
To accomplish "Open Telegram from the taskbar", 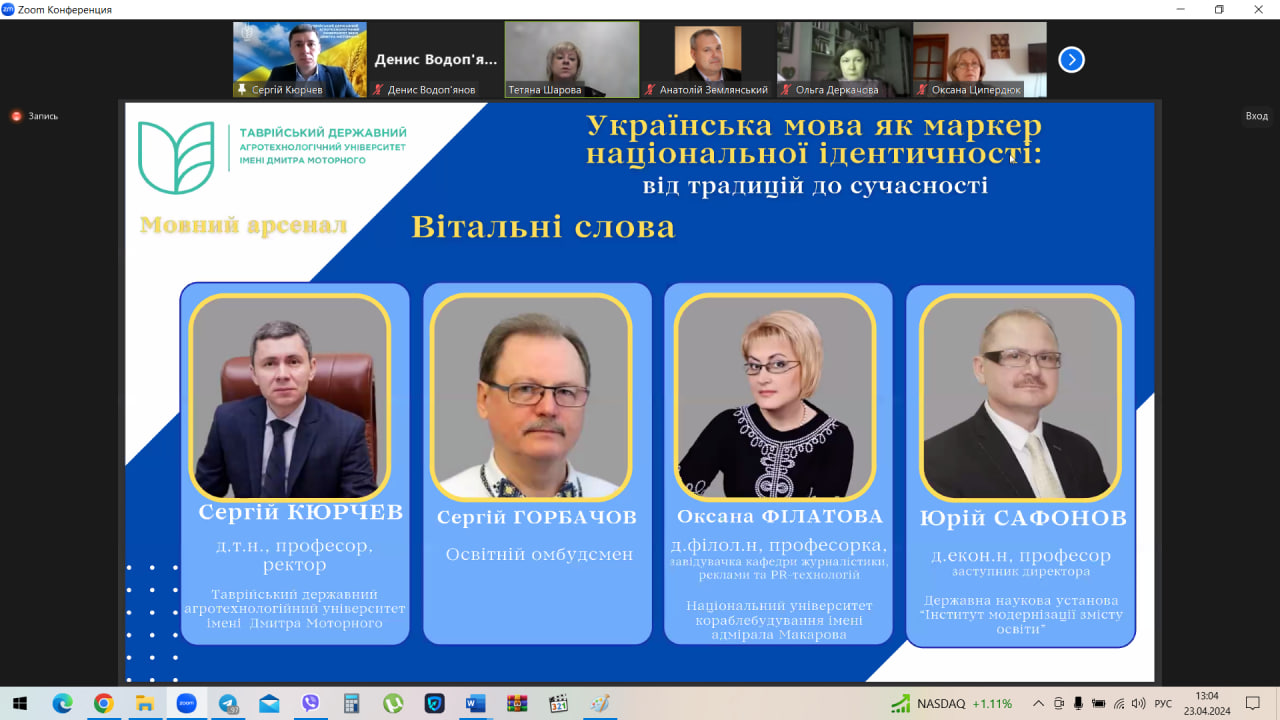I will (228, 703).
